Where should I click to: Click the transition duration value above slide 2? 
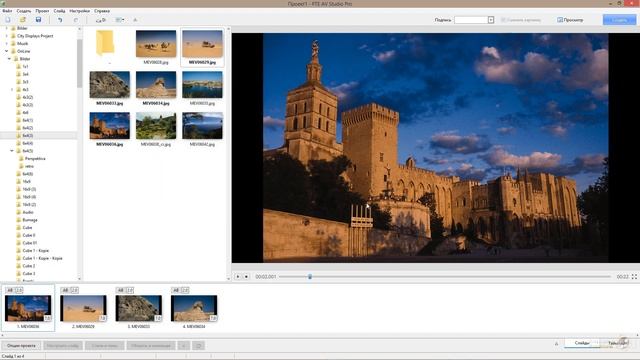[74, 290]
